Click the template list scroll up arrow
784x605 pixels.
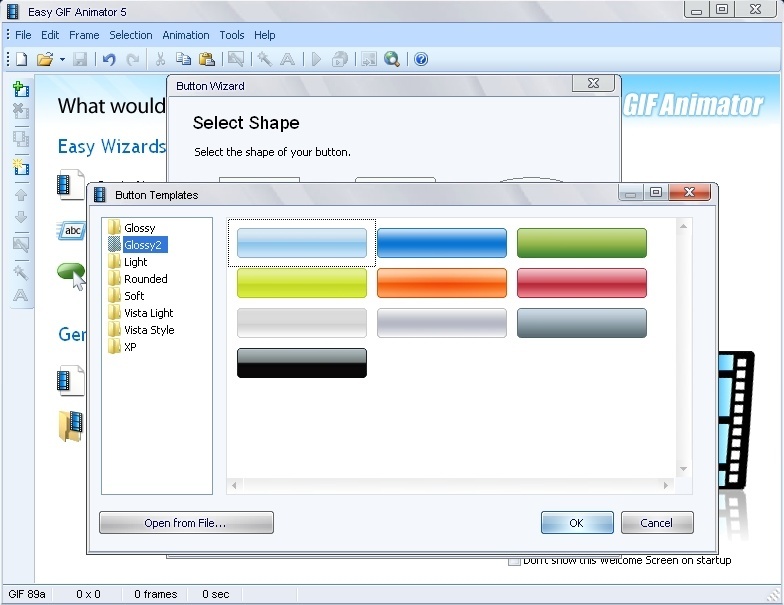pos(683,226)
